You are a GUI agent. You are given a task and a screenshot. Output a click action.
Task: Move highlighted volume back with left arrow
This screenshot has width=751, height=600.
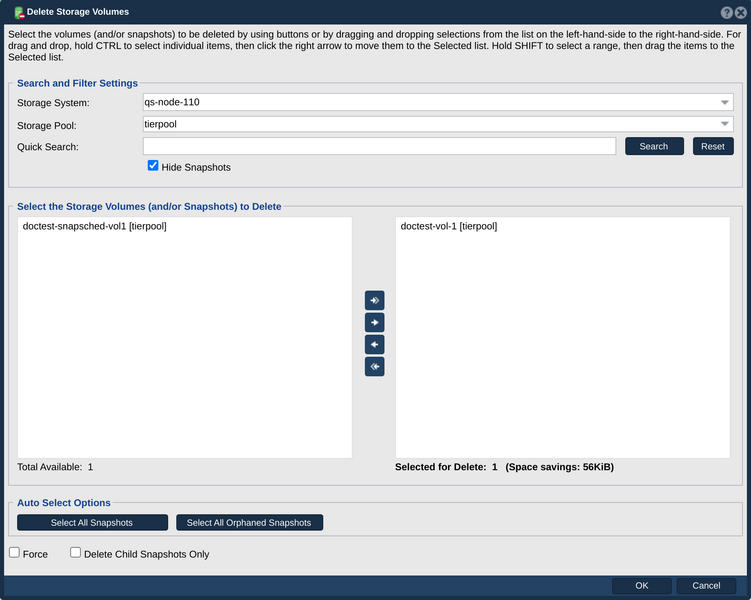(x=375, y=344)
